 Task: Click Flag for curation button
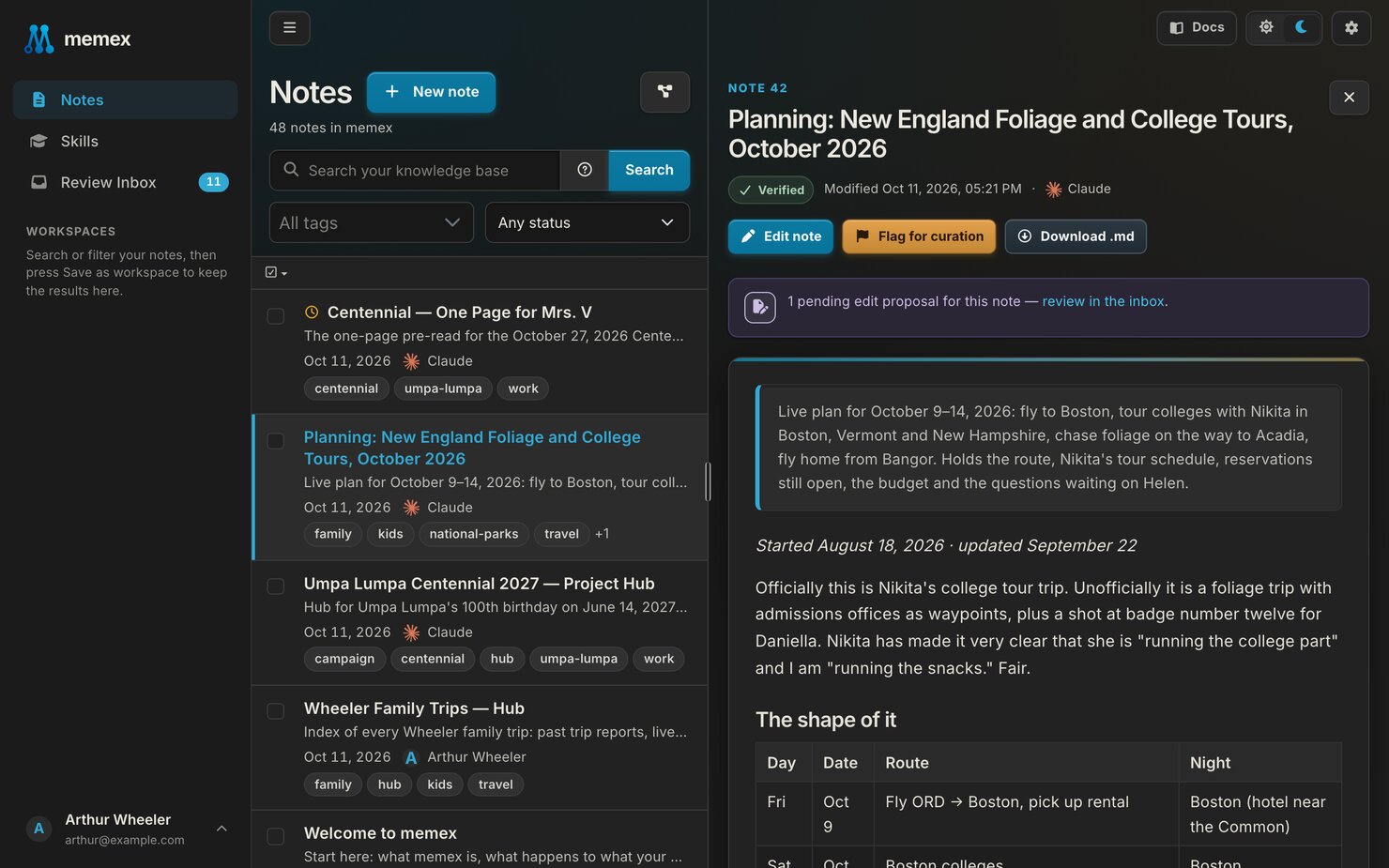[x=919, y=236]
